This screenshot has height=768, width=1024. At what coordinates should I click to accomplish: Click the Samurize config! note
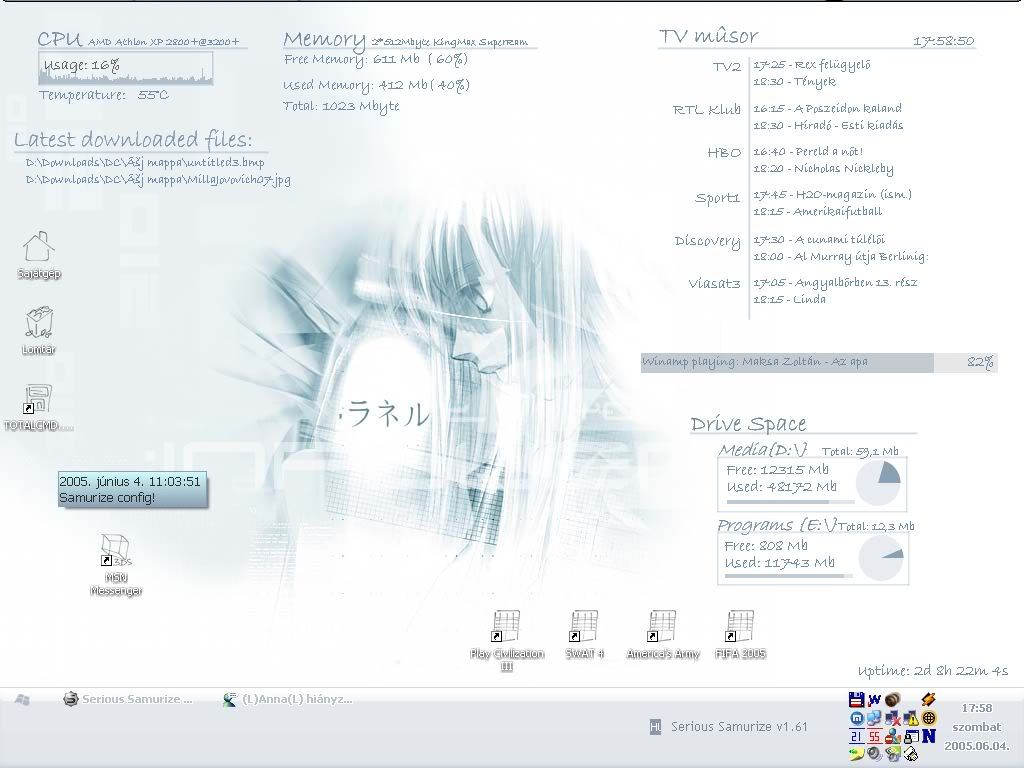point(132,490)
